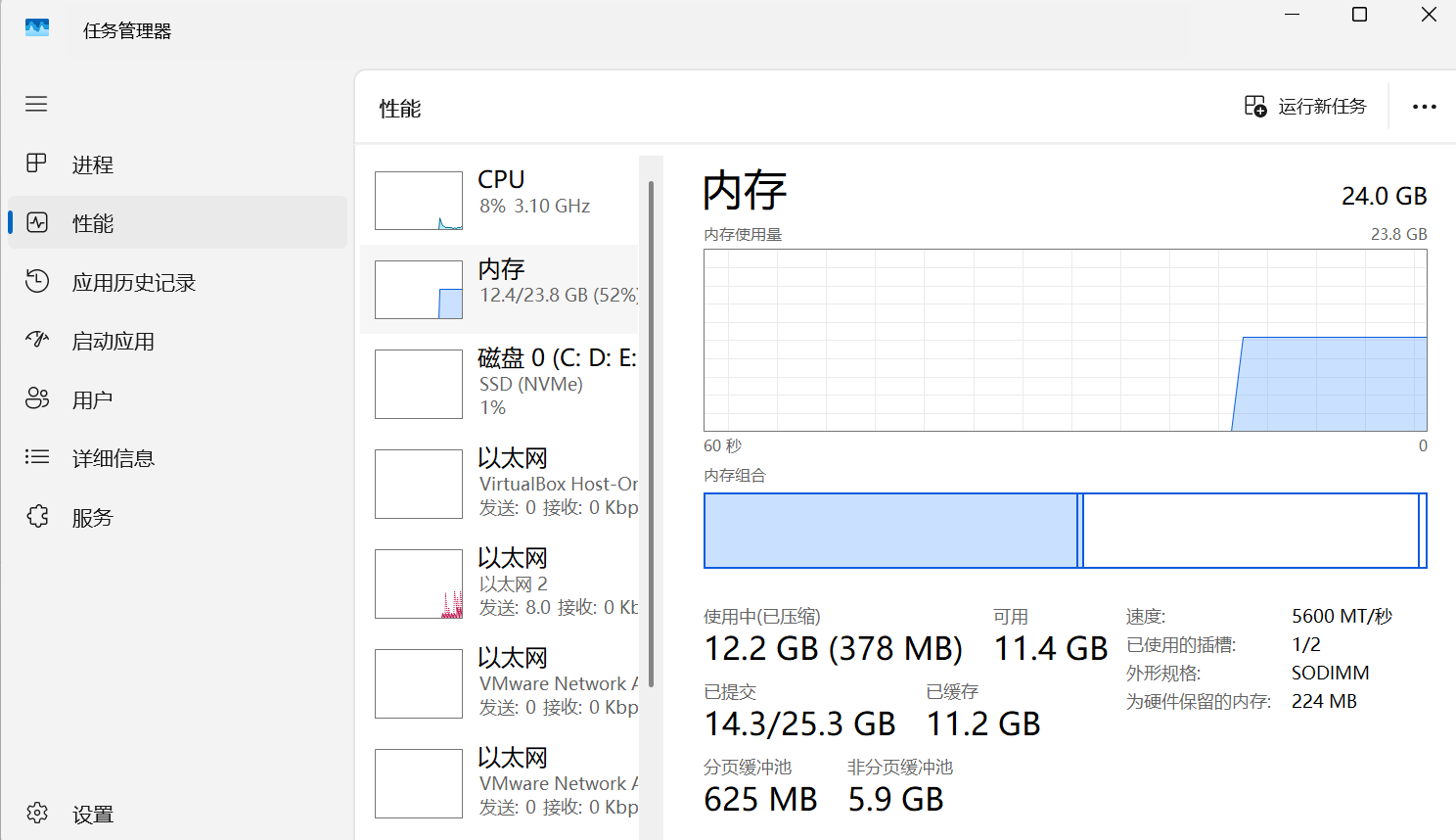This screenshot has height=840, width=1456.
Task: Select the 磁盘 0 graph thumbnail
Action: (x=419, y=384)
